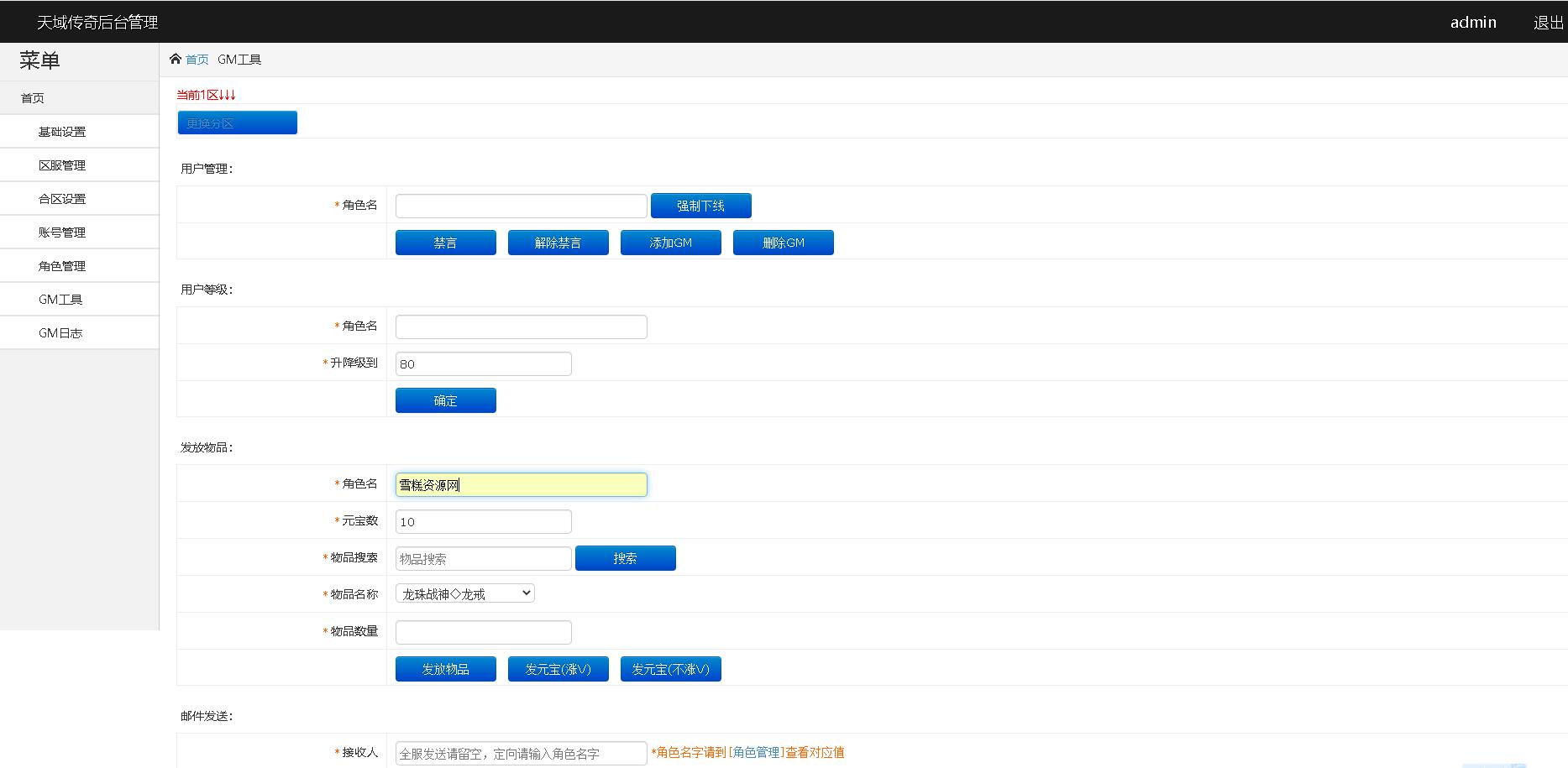Open 账号管理 from the left menu
Image resolution: width=1568 pixels, height=768 pixels.
point(62,232)
